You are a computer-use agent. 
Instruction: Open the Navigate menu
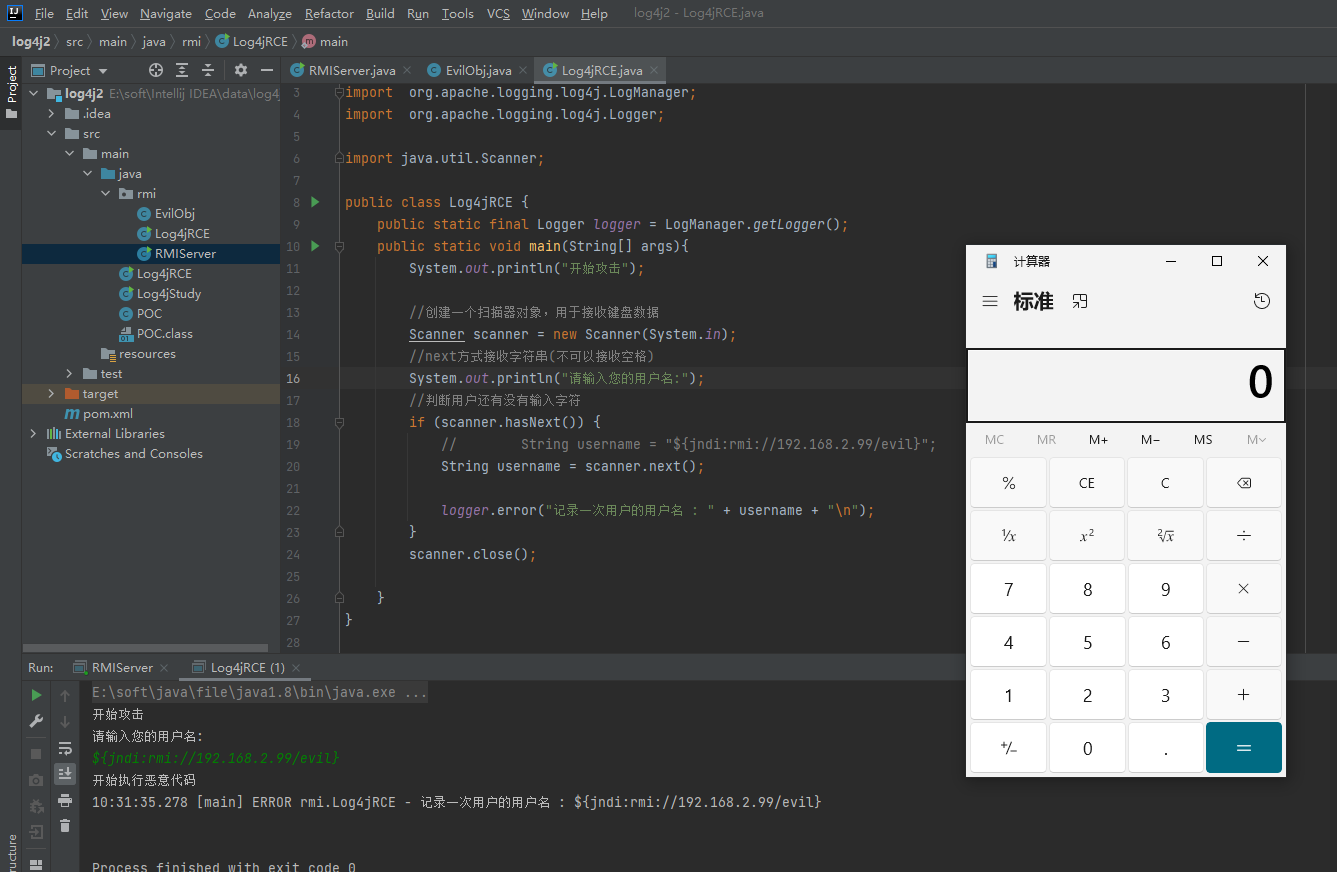166,13
